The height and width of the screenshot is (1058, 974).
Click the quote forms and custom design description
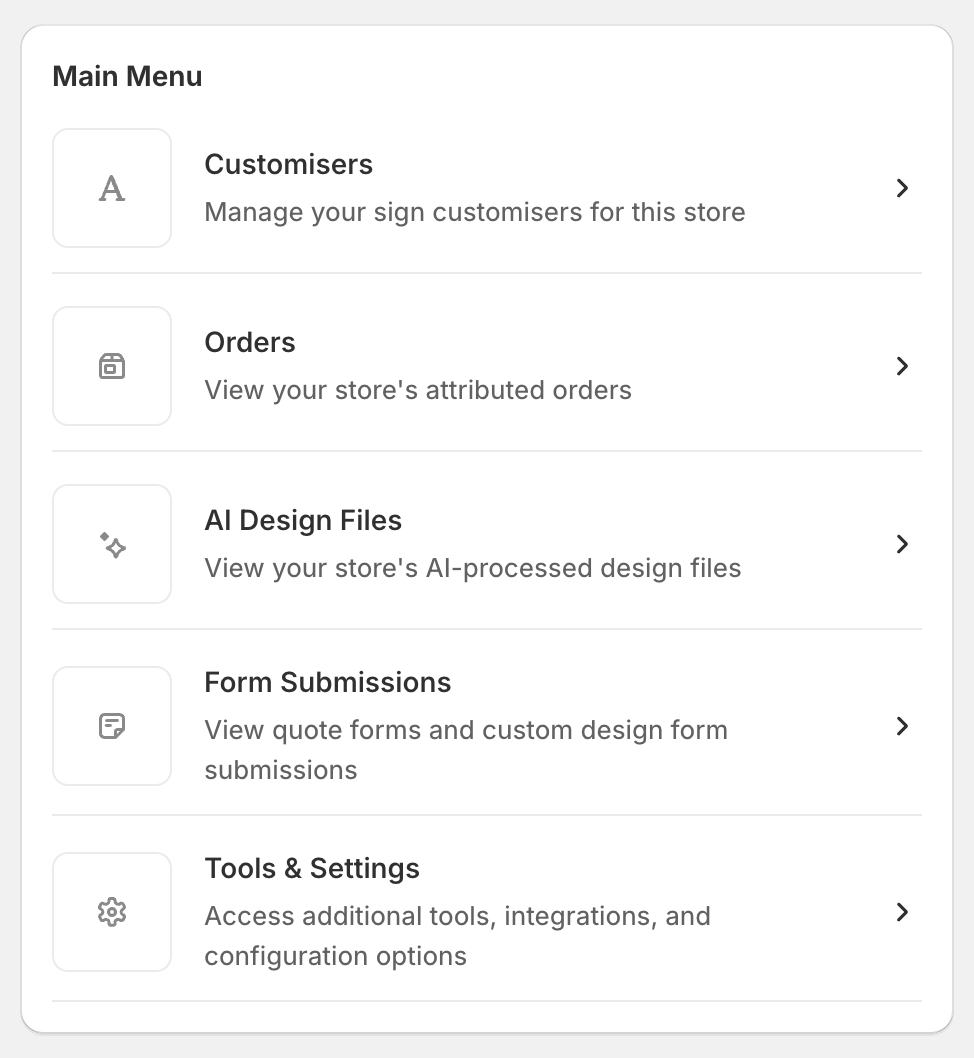(466, 749)
